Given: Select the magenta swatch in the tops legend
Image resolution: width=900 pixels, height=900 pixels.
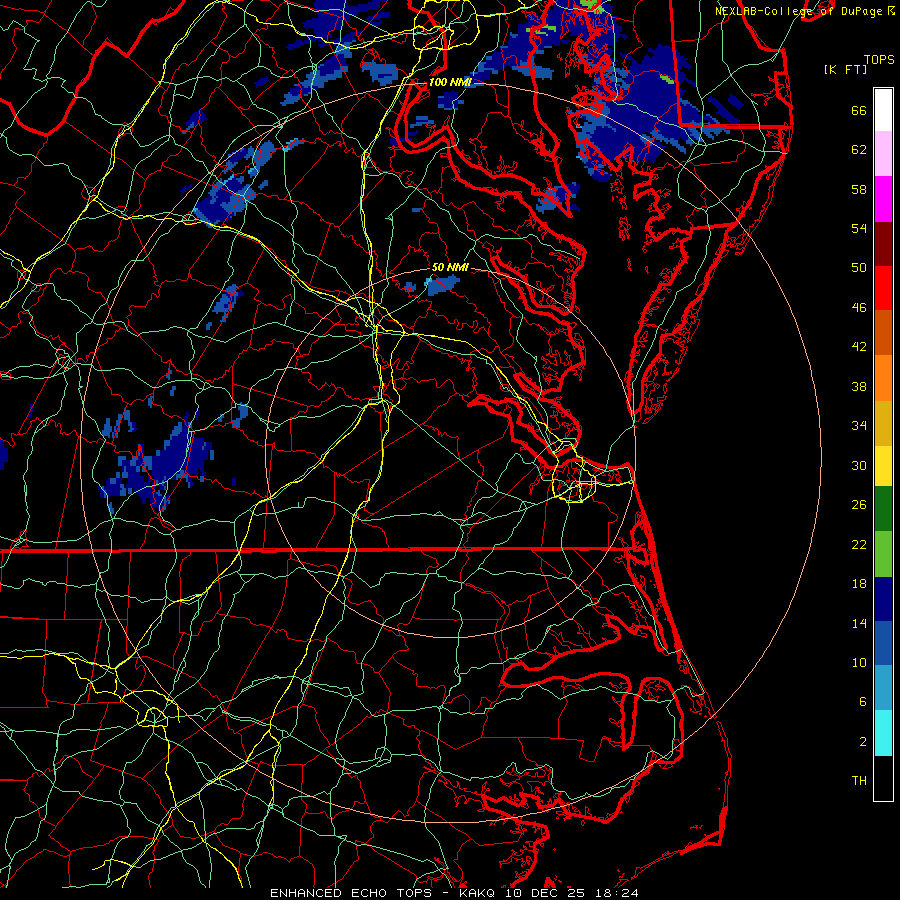Looking at the screenshot, I should tap(883, 199).
